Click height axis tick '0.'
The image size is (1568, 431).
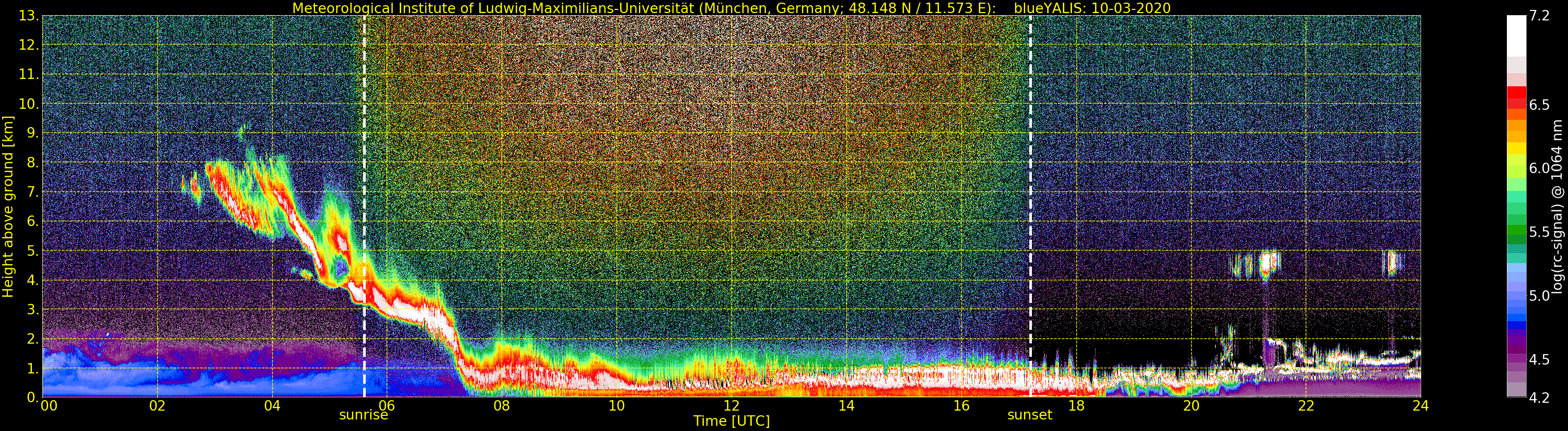click(x=32, y=398)
